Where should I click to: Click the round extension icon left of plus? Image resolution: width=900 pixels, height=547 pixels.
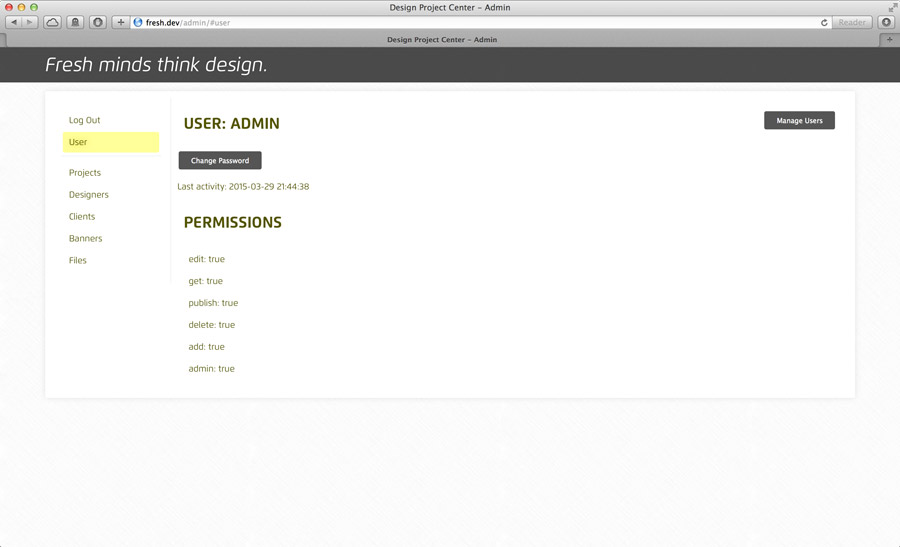[x=98, y=22]
